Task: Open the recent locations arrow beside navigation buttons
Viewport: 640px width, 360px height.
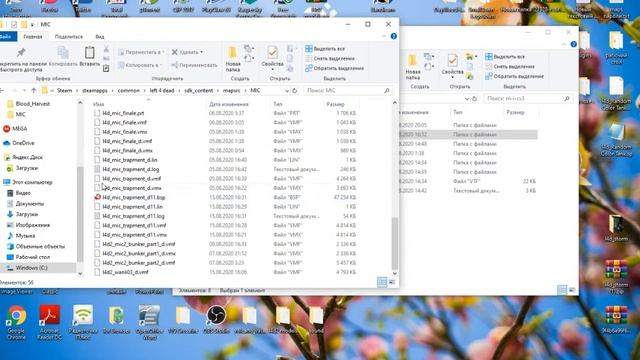Action: point(24,91)
